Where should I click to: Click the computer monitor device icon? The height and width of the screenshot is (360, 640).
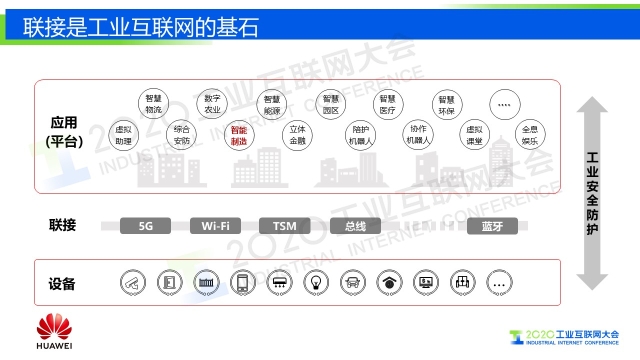click(x=426, y=282)
